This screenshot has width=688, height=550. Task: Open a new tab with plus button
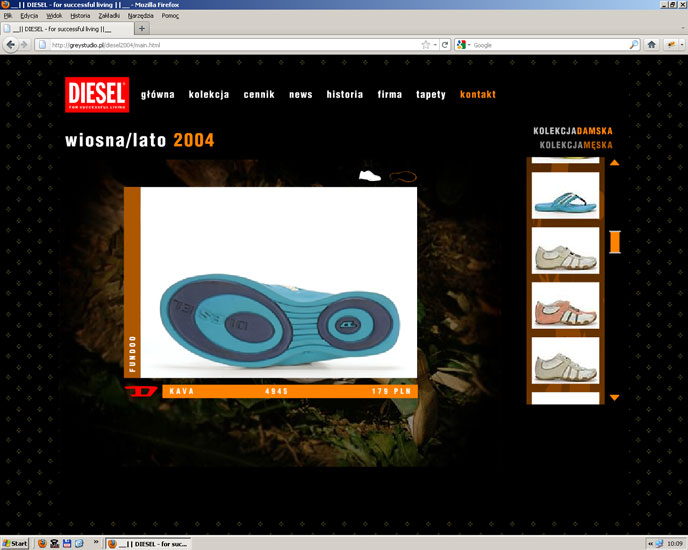click(142, 29)
